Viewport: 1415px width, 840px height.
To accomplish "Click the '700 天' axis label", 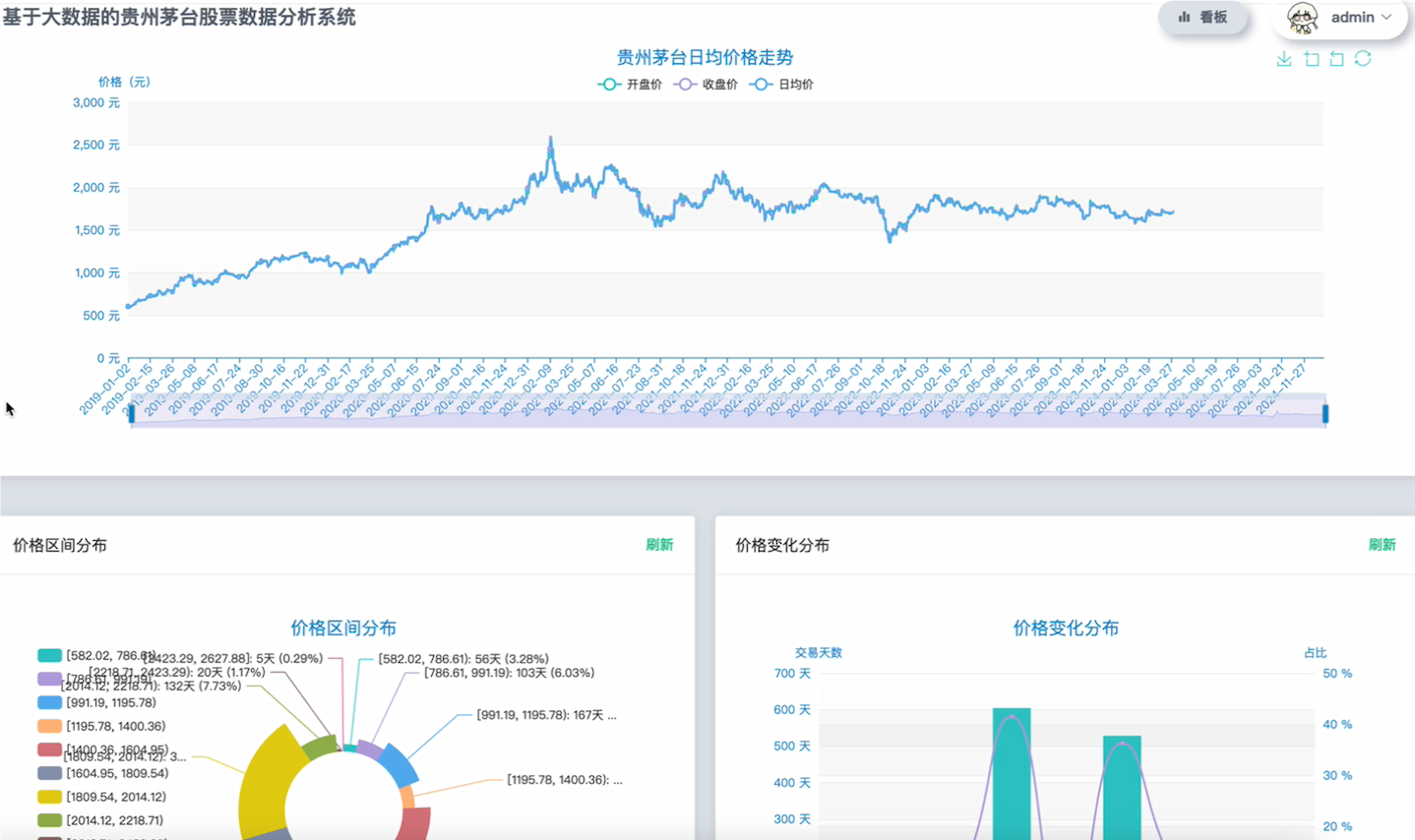I will [792, 674].
